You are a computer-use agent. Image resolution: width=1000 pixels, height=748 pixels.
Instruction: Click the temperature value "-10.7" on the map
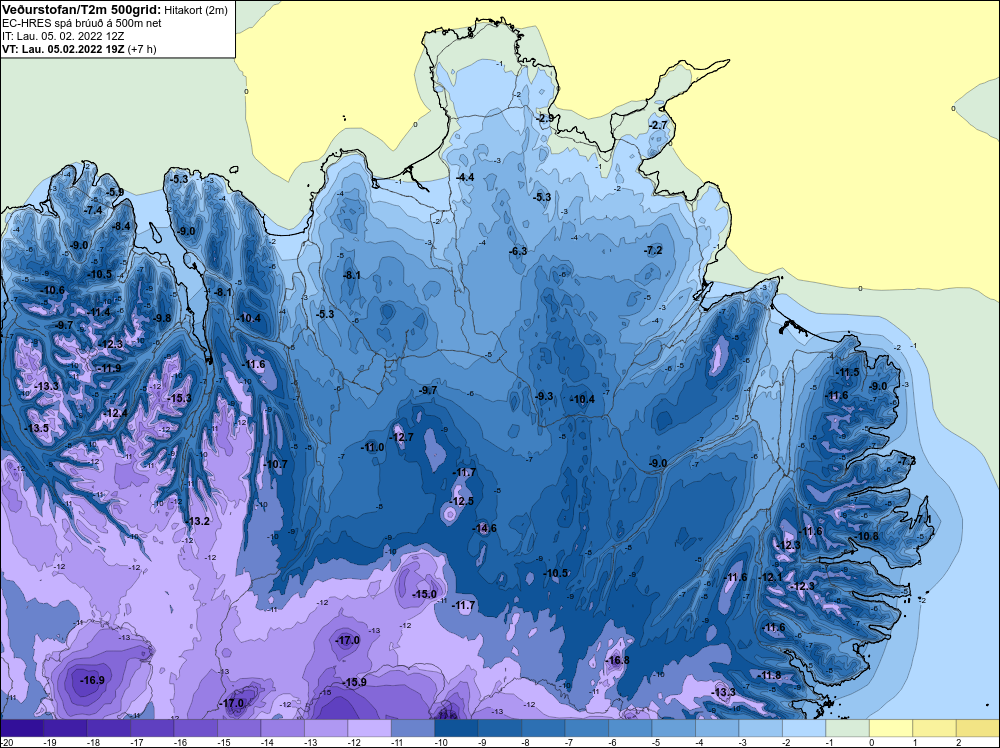(275, 464)
